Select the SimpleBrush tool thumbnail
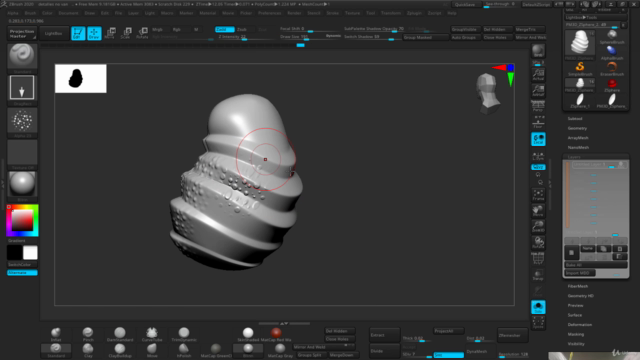The image size is (640, 360). (580, 69)
